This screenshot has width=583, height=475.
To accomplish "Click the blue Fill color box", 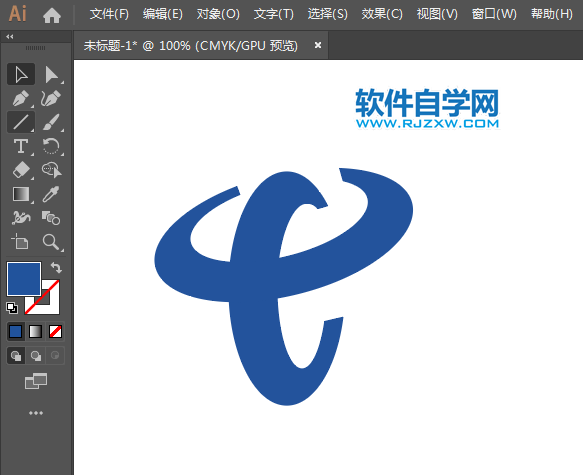I will (24, 279).
